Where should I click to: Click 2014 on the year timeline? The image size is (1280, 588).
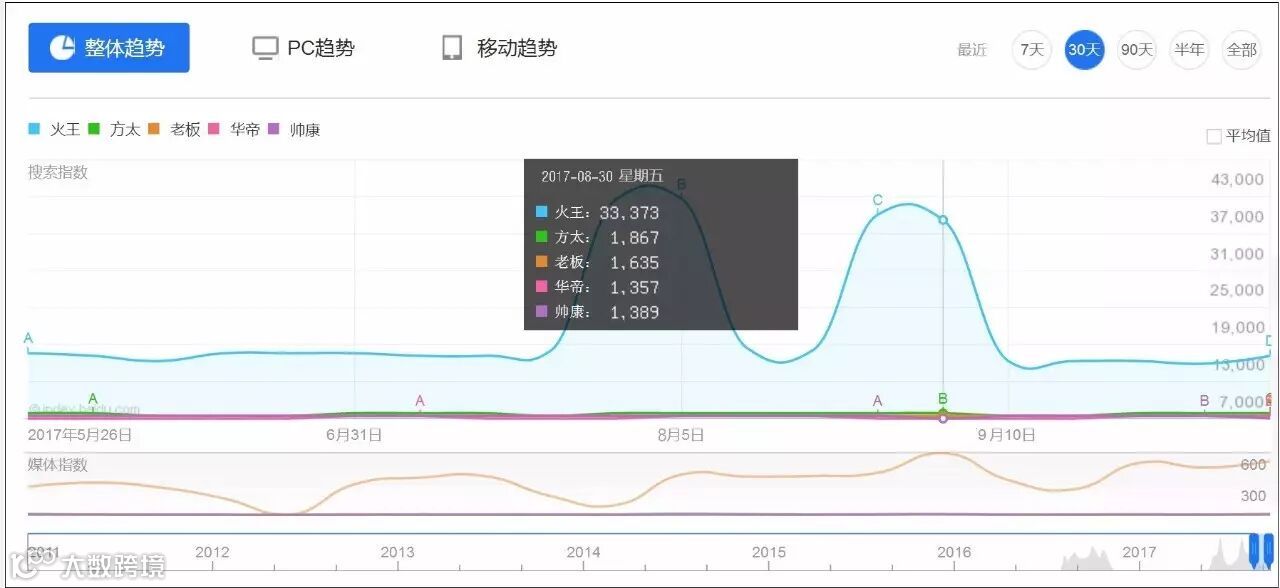pos(583,552)
